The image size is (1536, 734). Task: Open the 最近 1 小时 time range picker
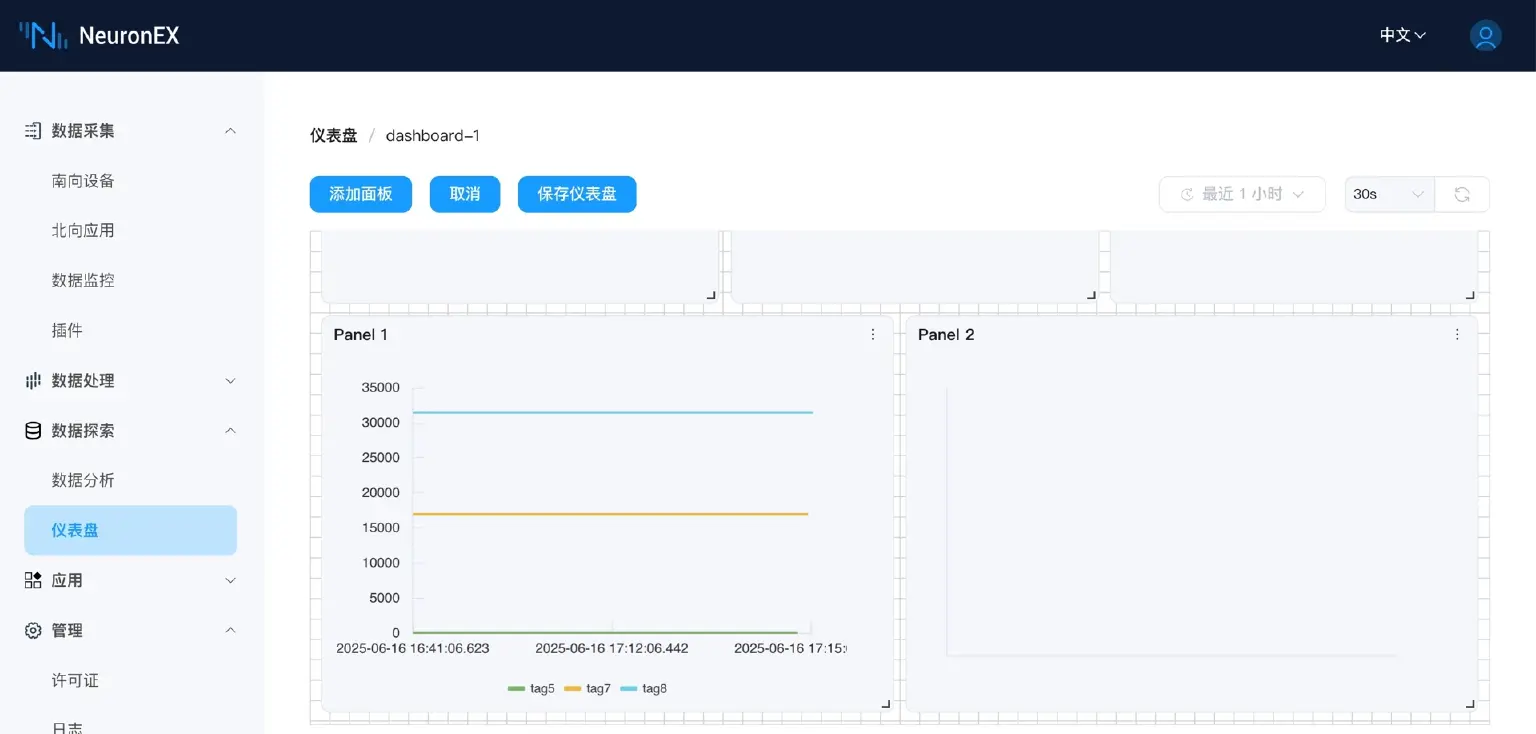pos(1242,194)
